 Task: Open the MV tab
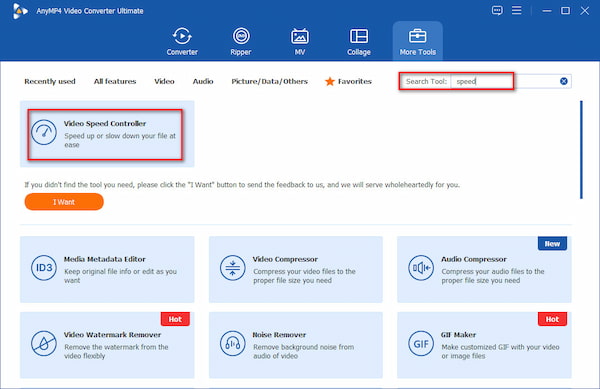pos(300,42)
